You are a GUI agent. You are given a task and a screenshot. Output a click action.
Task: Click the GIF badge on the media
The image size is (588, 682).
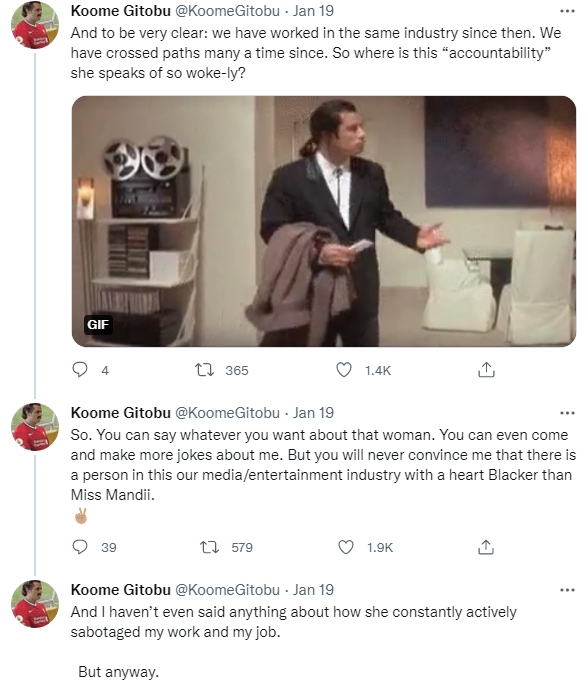pos(98,324)
